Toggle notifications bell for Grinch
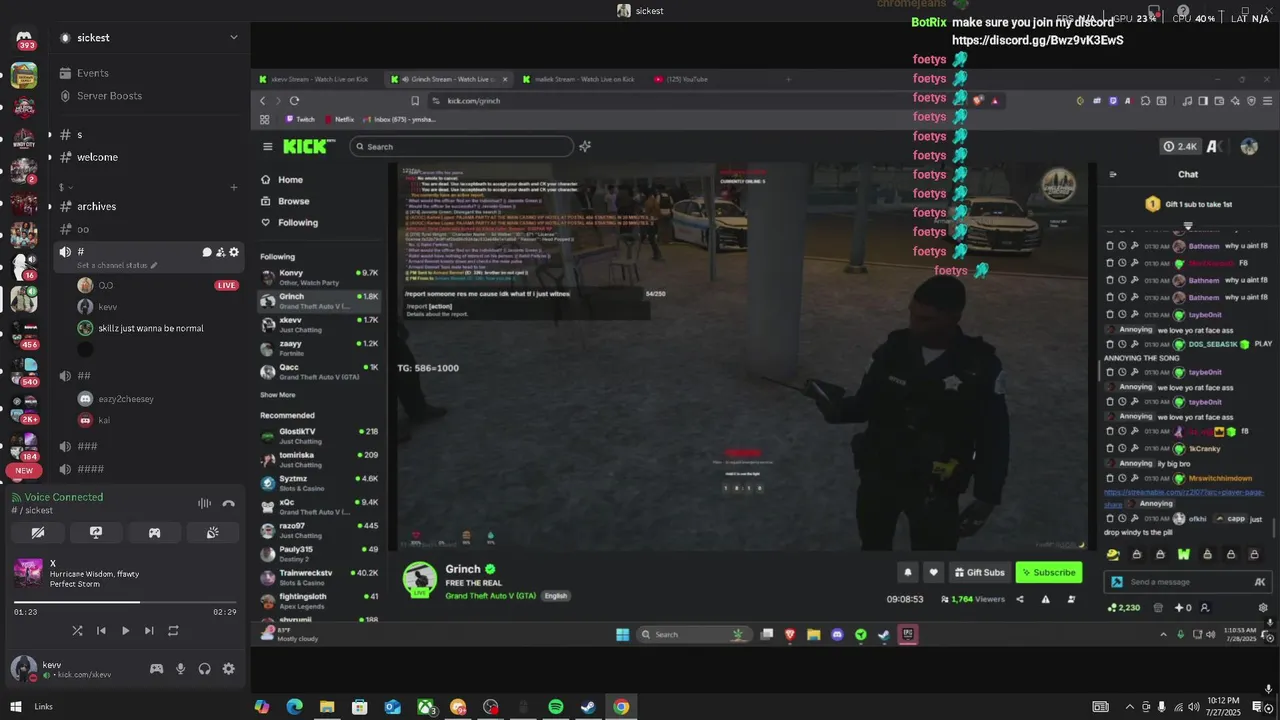Viewport: 1280px width, 720px height. 908,572
